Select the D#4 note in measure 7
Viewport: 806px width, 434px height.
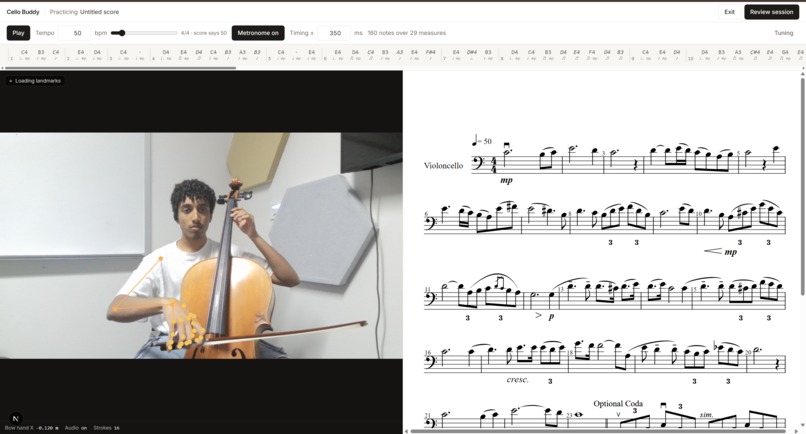pos(471,52)
